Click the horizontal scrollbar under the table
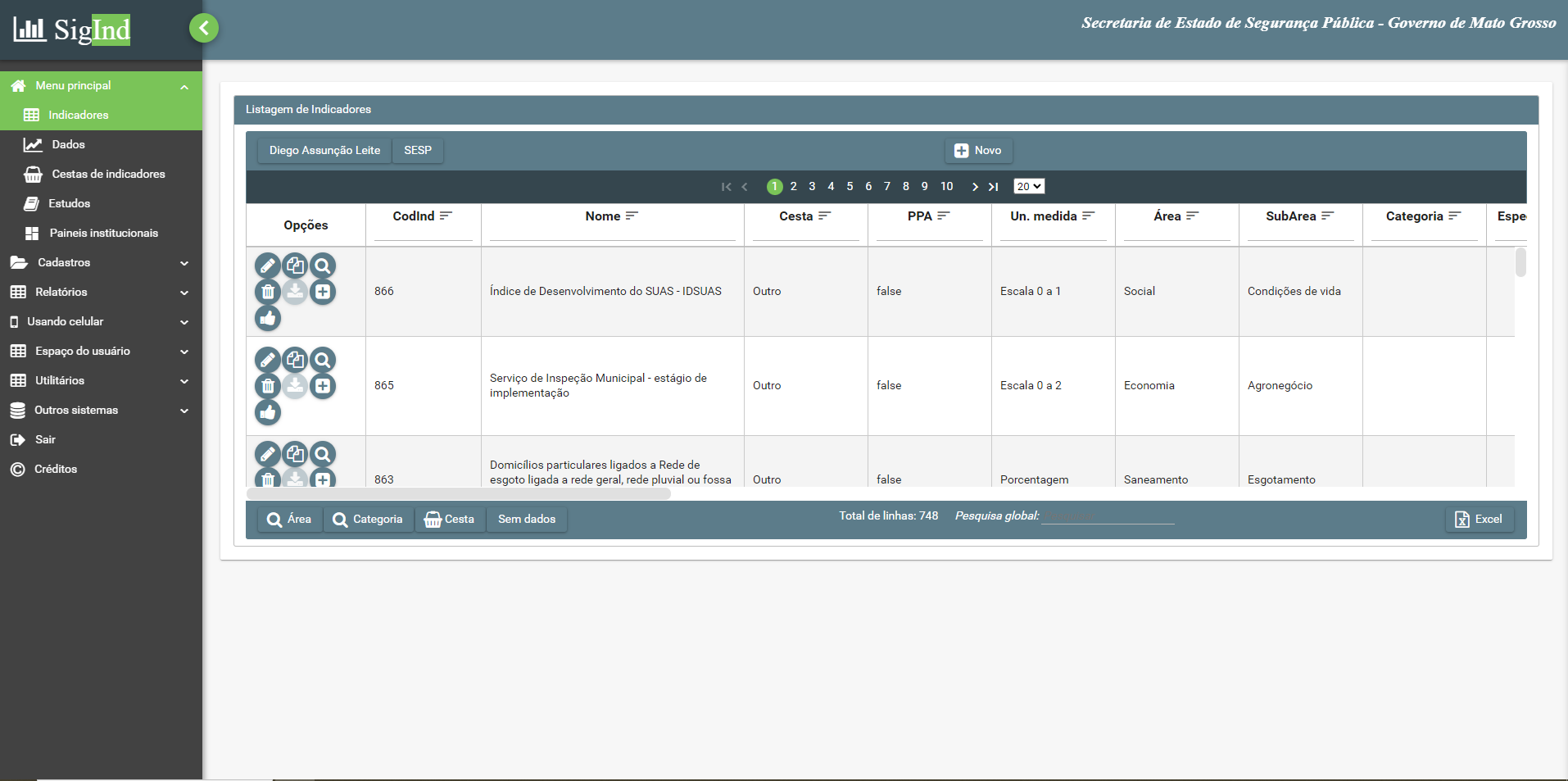1568x781 pixels. click(459, 494)
